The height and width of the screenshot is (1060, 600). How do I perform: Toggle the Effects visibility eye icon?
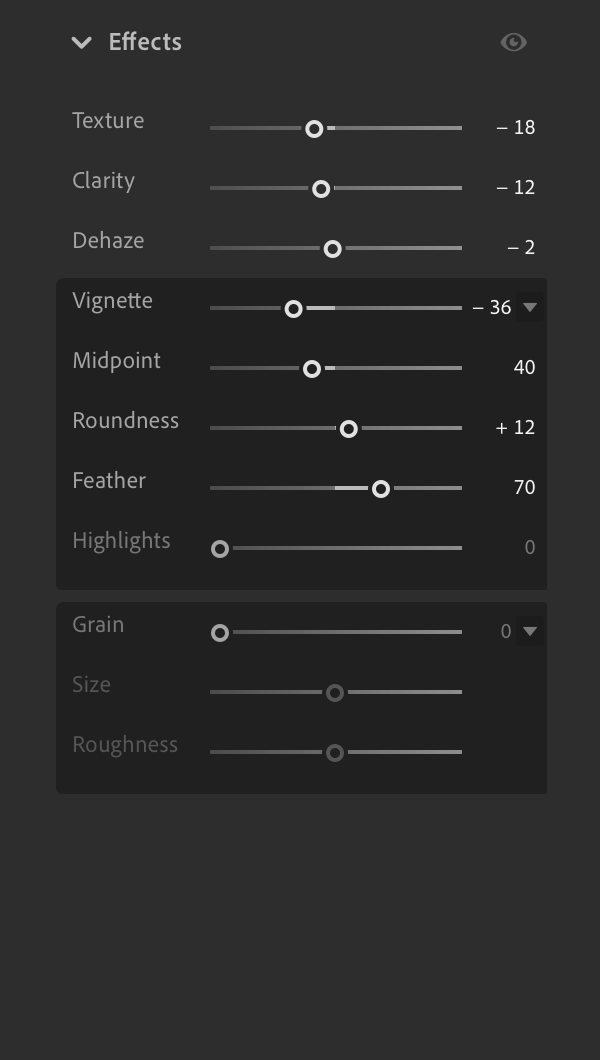click(513, 42)
